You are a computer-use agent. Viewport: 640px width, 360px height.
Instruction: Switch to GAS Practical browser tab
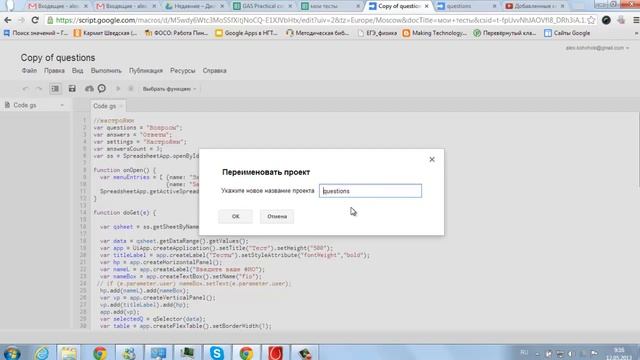click(x=262, y=6)
